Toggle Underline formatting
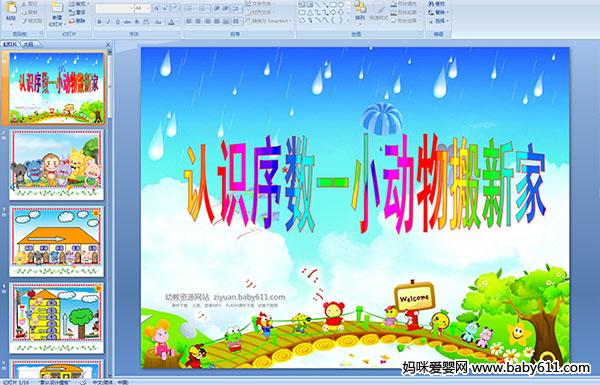Screen dimensions: 600x385 point(117,22)
